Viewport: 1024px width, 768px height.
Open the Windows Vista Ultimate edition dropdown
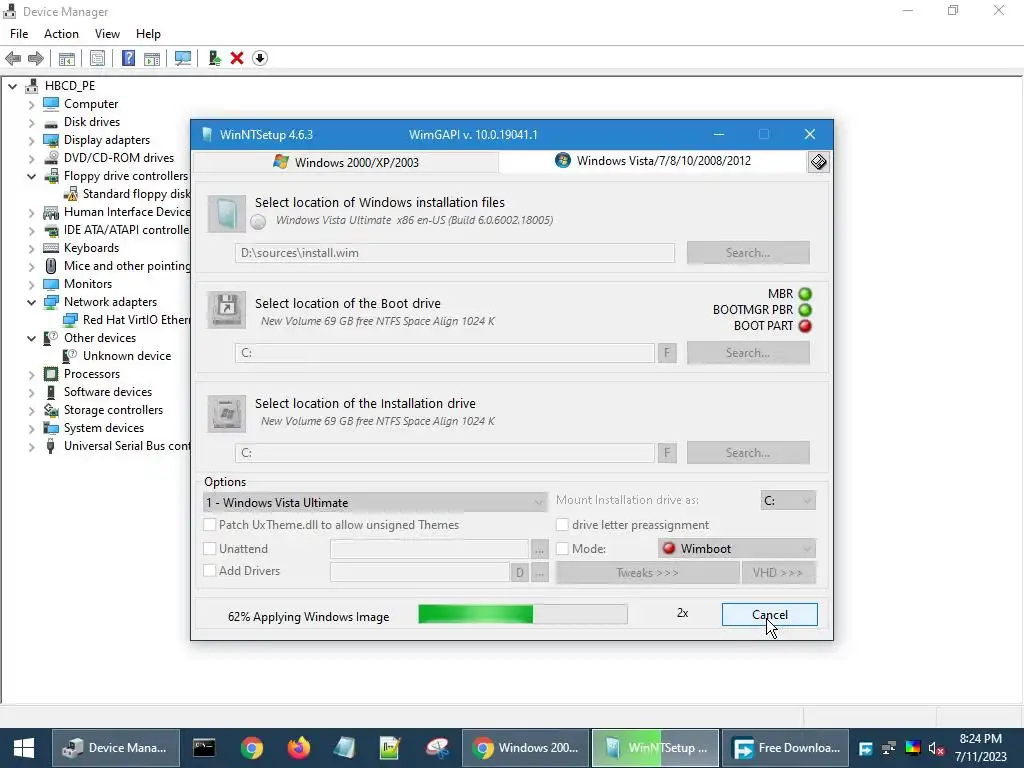375,502
